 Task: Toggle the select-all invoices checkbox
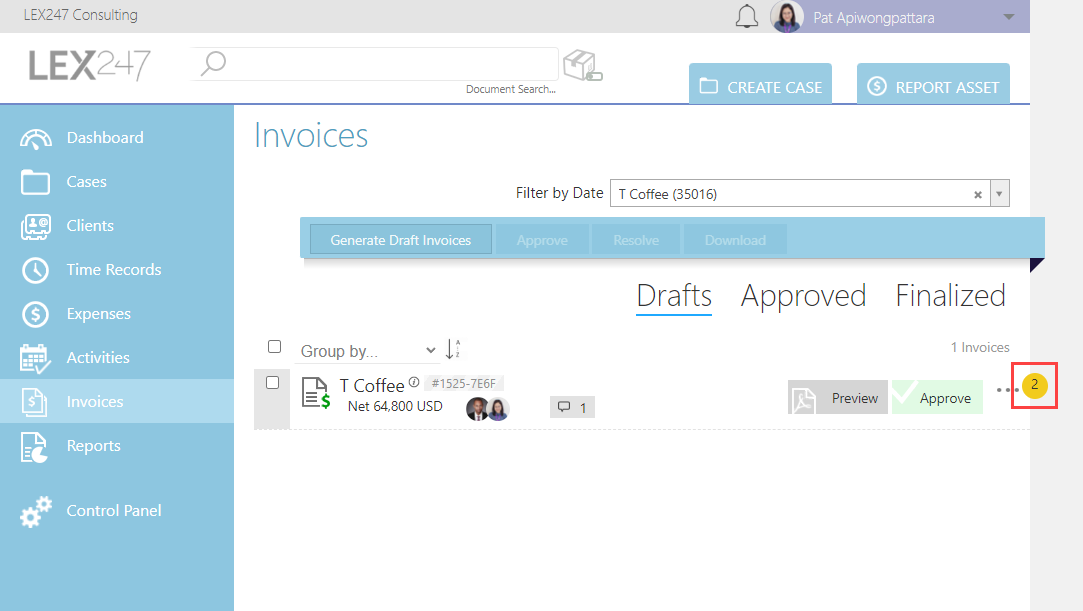click(274, 347)
